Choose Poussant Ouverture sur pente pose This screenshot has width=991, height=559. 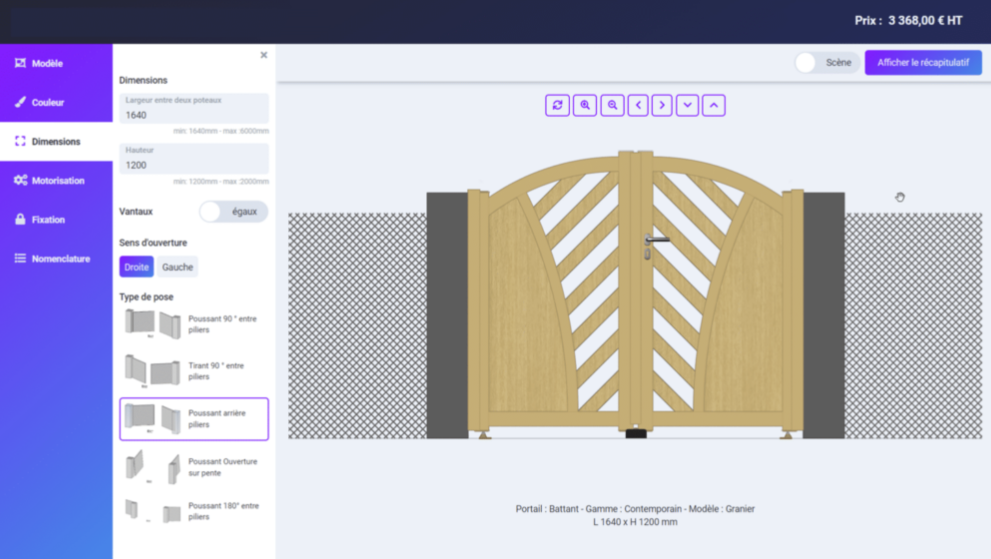(194, 467)
